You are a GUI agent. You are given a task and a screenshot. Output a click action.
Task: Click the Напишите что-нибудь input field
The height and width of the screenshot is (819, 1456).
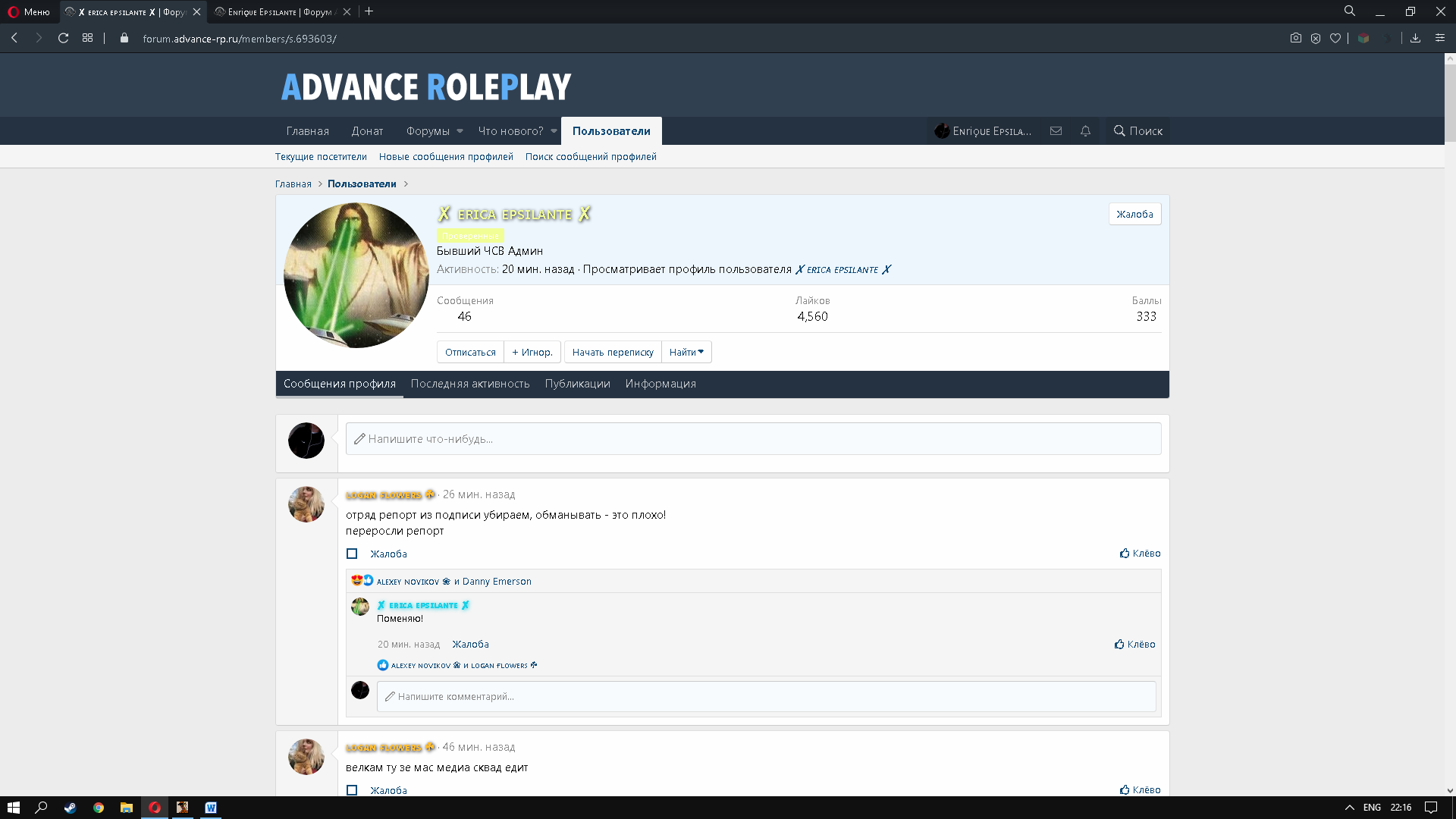coord(753,439)
